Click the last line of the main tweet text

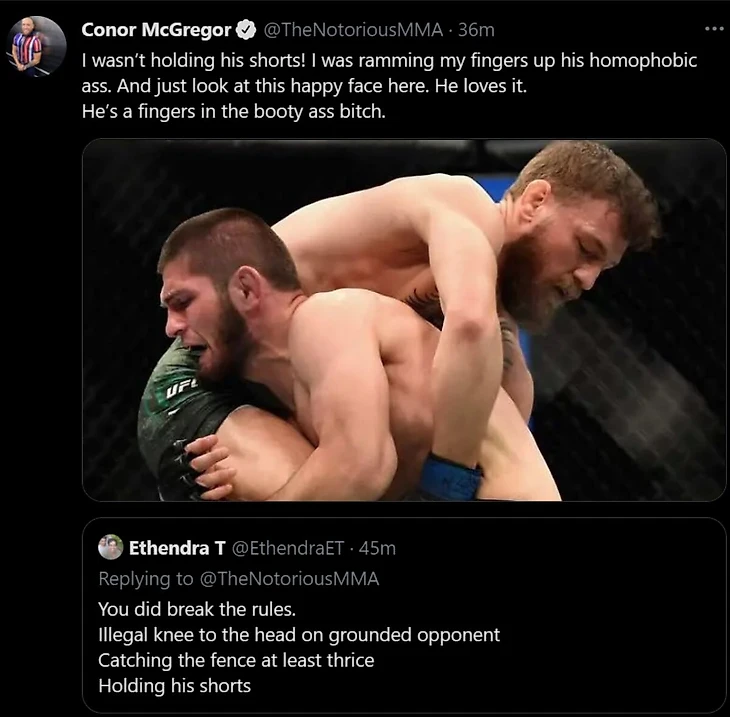click(233, 111)
